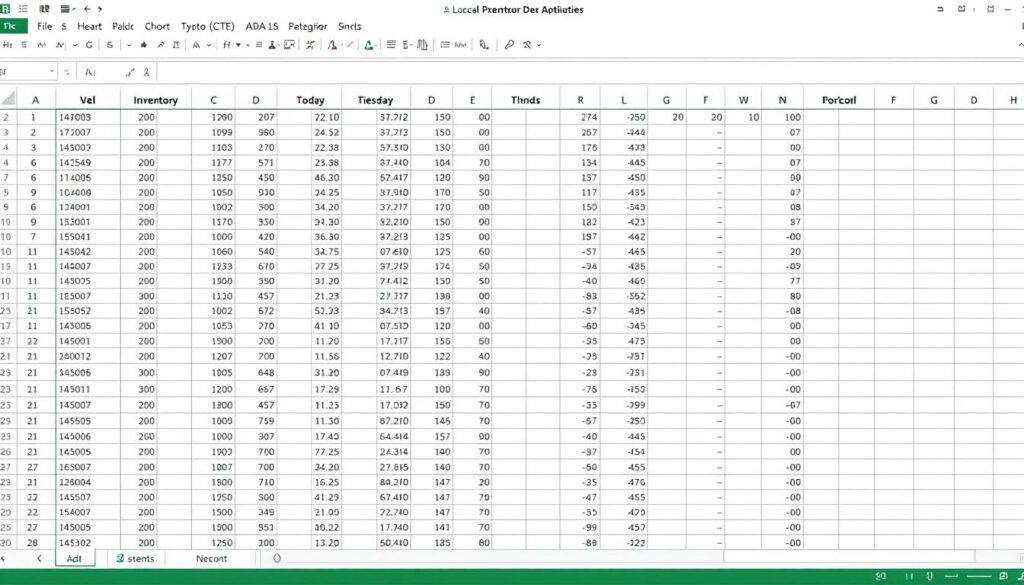1024x585 pixels.
Task: Open the Typto (CTE) ribbon tab
Action: coord(208,27)
